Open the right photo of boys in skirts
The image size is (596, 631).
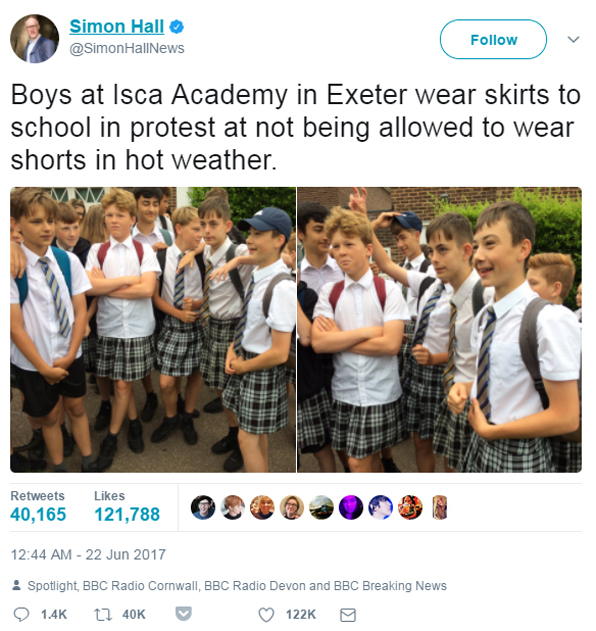click(439, 330)
